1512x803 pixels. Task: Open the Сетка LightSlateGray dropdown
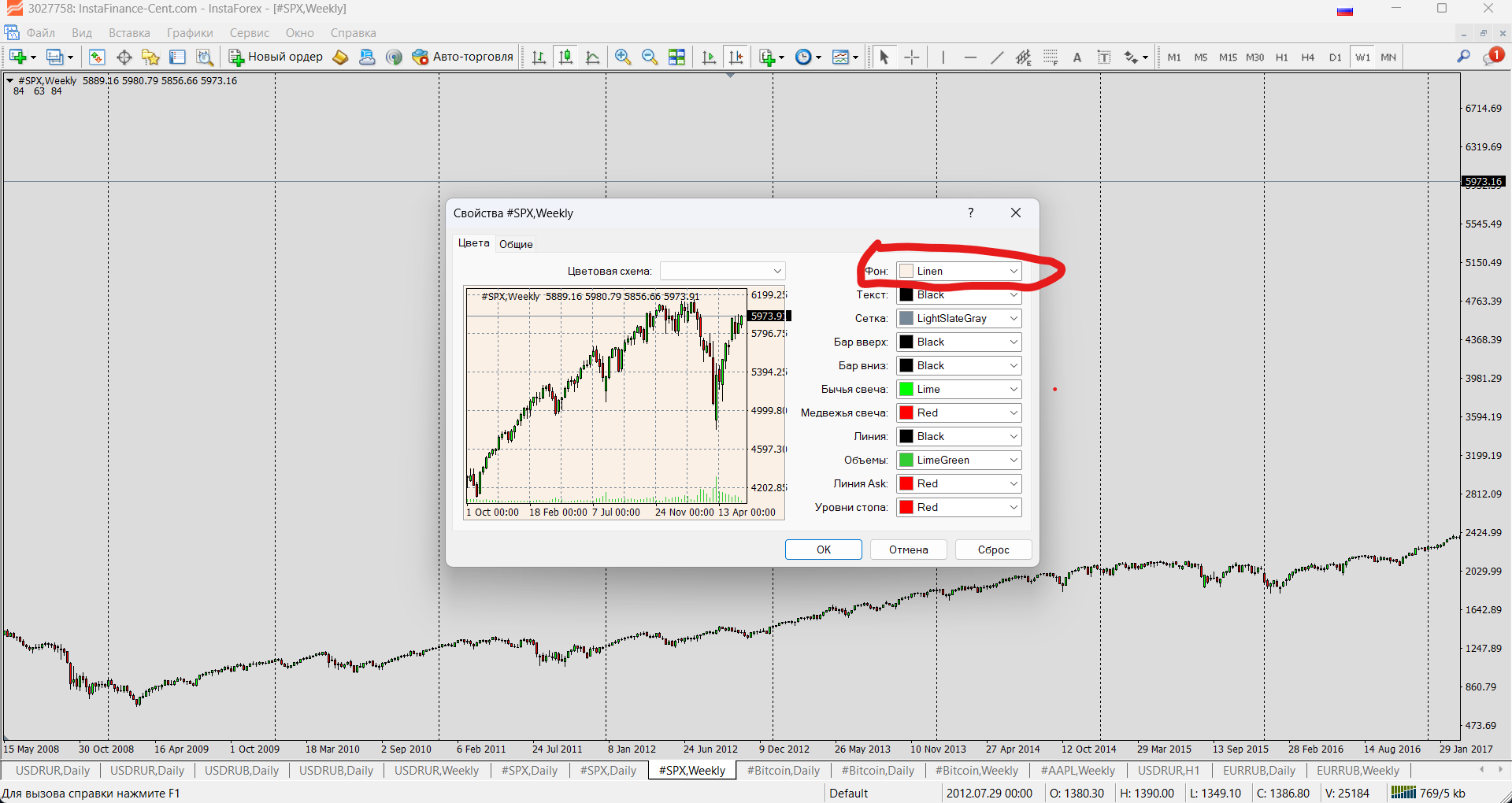[959, 318]
